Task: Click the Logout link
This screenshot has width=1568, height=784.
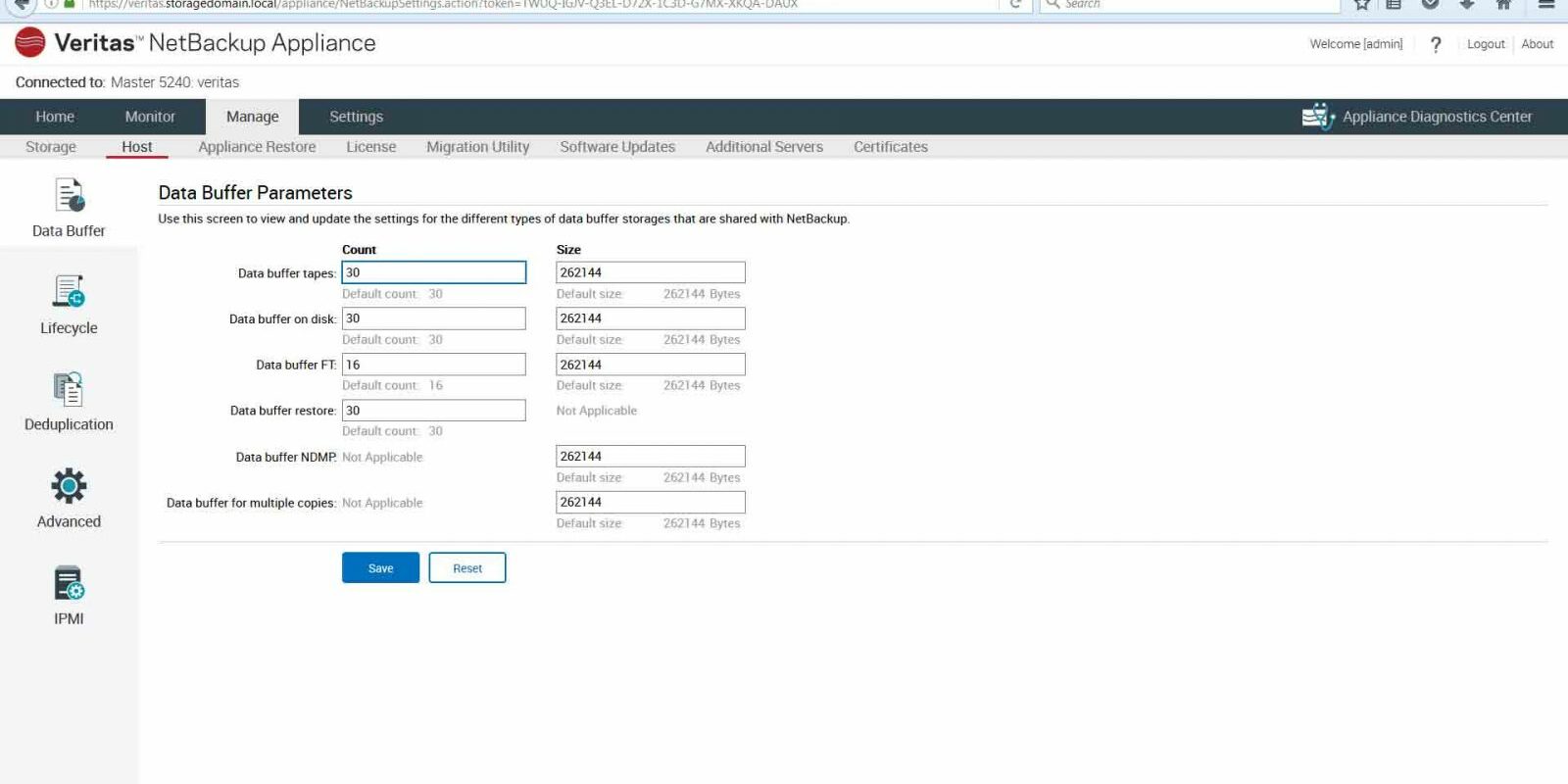Action: tap(1486, 44)
